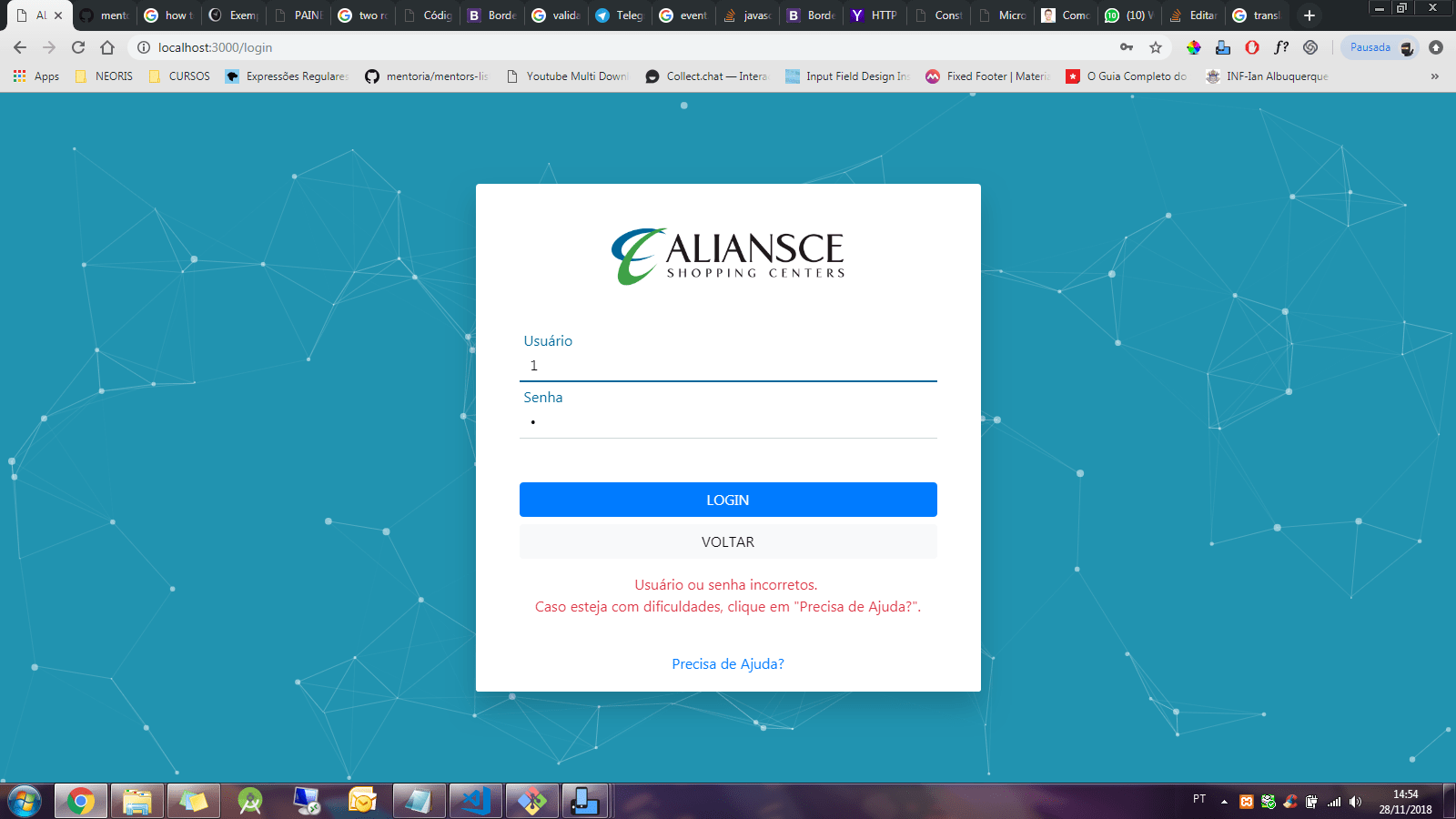Switch to the 'two r' Google tab

[x=361, y=15]
